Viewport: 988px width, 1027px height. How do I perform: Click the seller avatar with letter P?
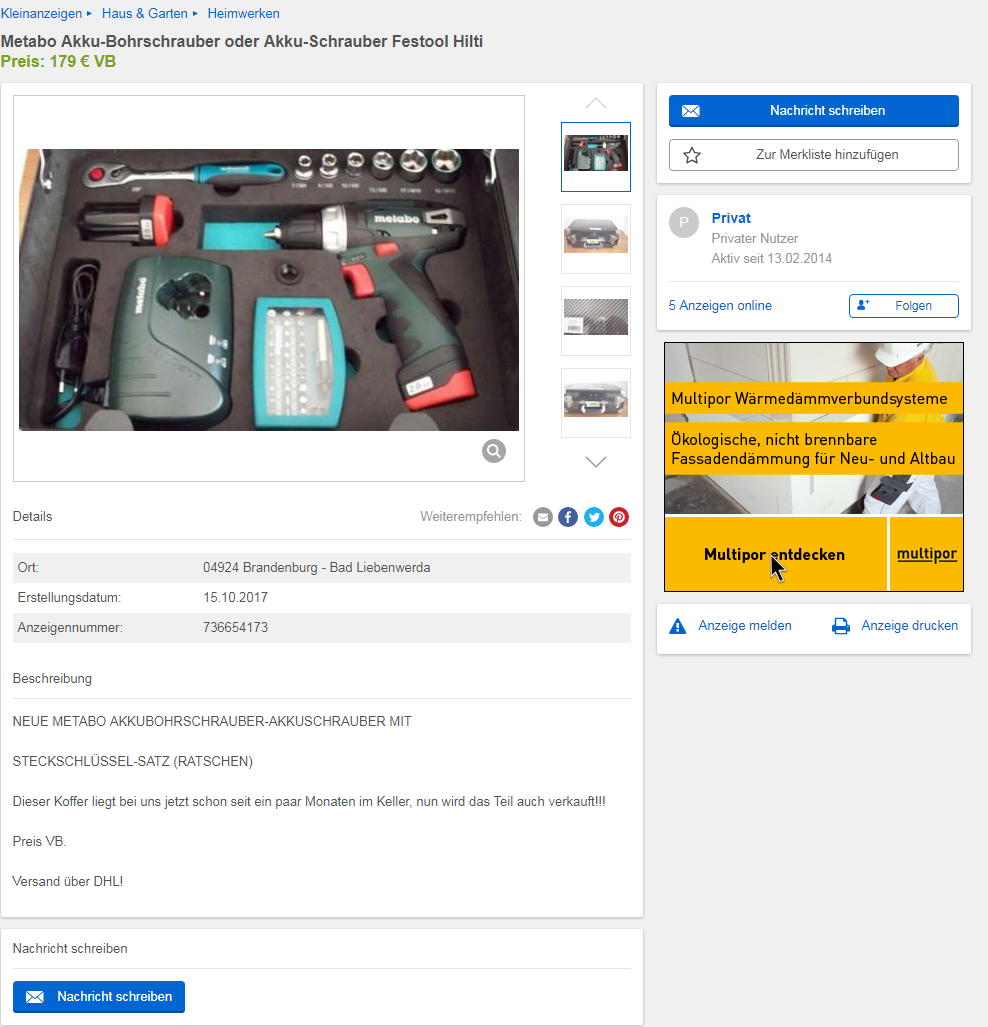pyautogui.click(x=684, y=223)
